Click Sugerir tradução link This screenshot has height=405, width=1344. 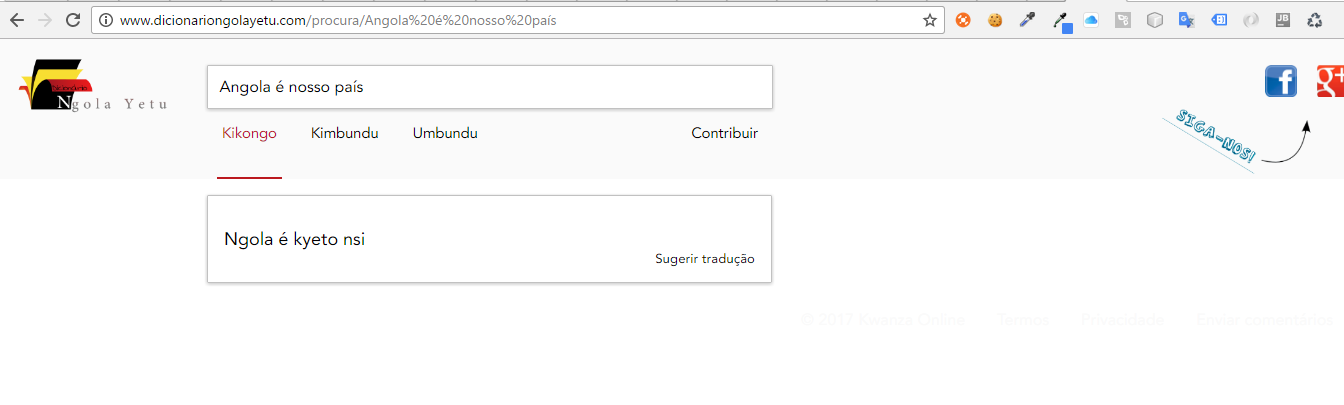pyautogui.click(x=705, y=259)
